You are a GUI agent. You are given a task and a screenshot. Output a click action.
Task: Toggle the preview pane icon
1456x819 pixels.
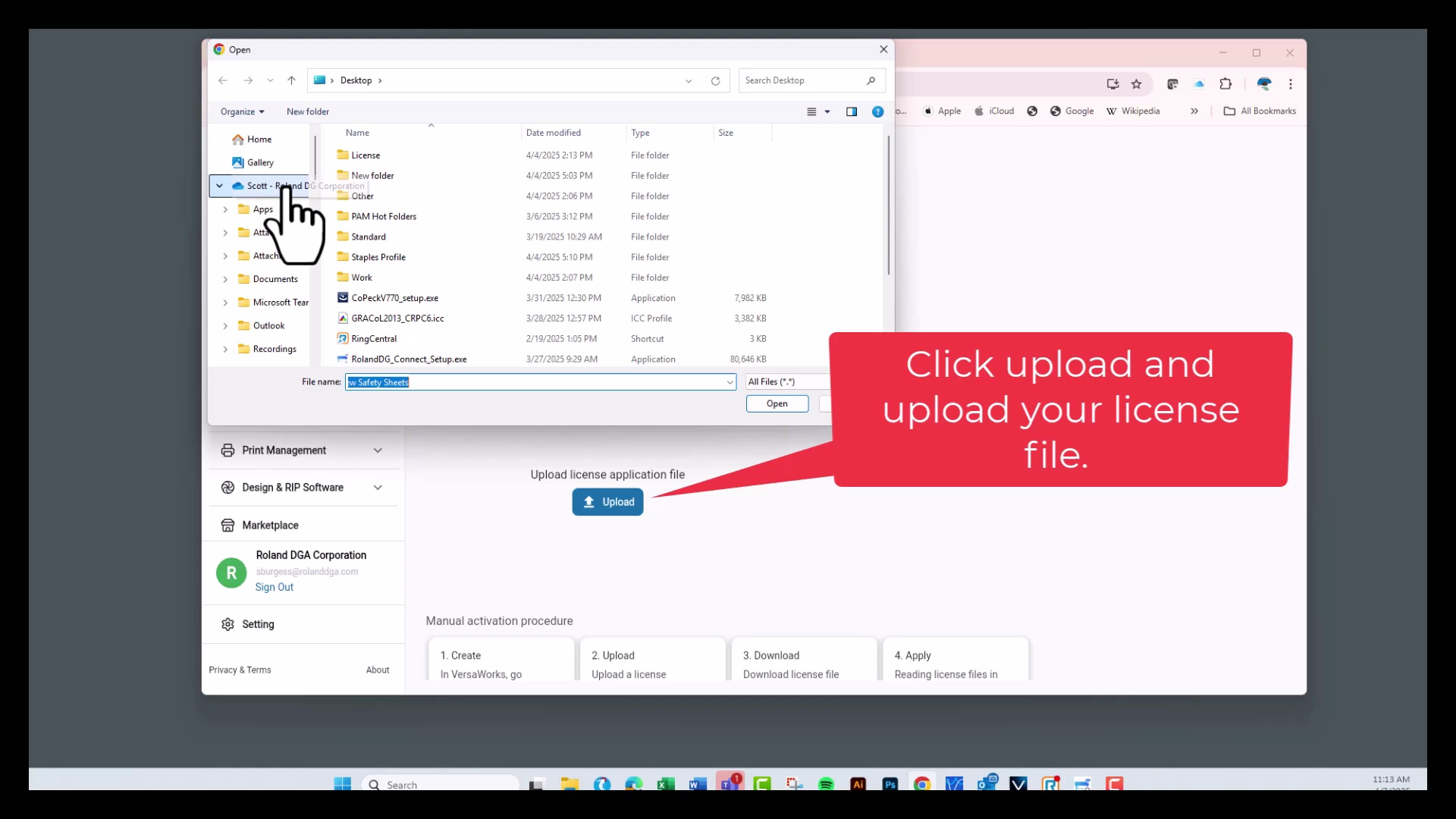click(852, 111)
